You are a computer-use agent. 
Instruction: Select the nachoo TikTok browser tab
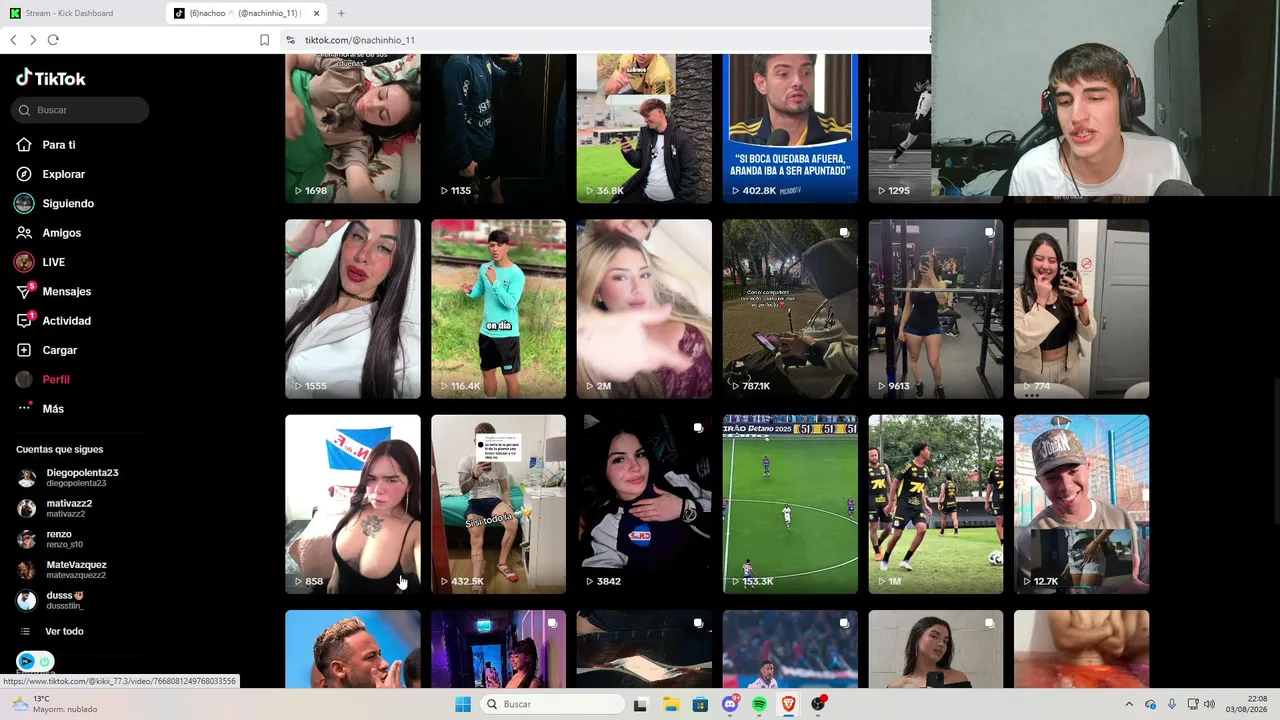[x=247, y=13]
